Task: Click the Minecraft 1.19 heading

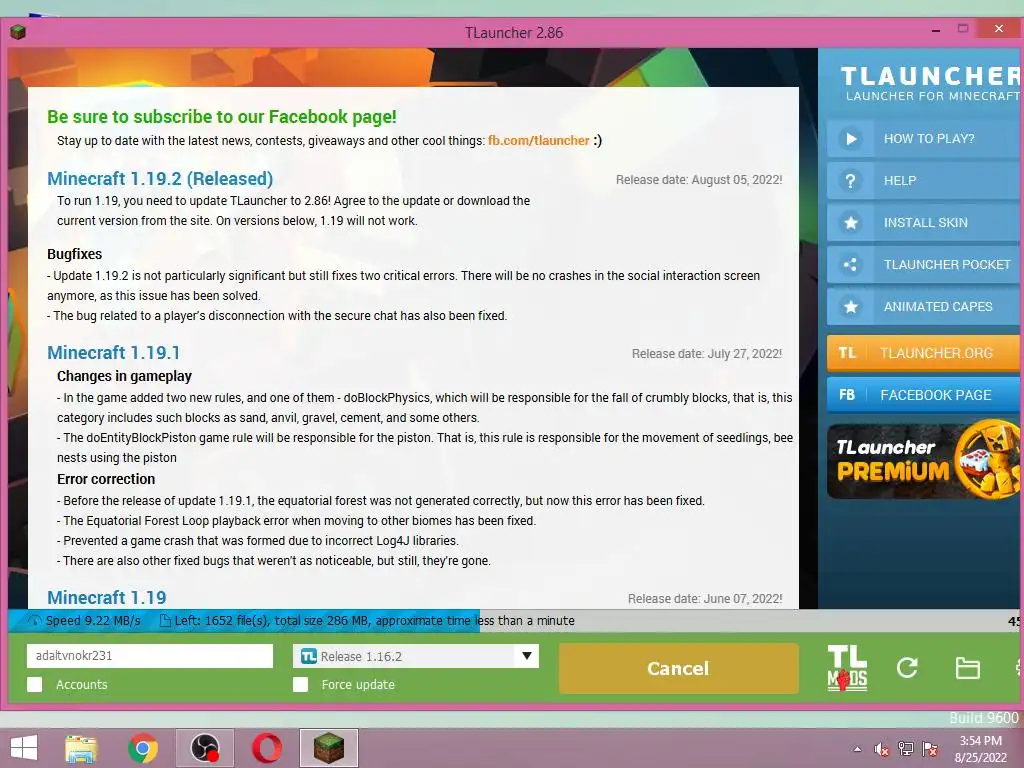Action: 107,598
